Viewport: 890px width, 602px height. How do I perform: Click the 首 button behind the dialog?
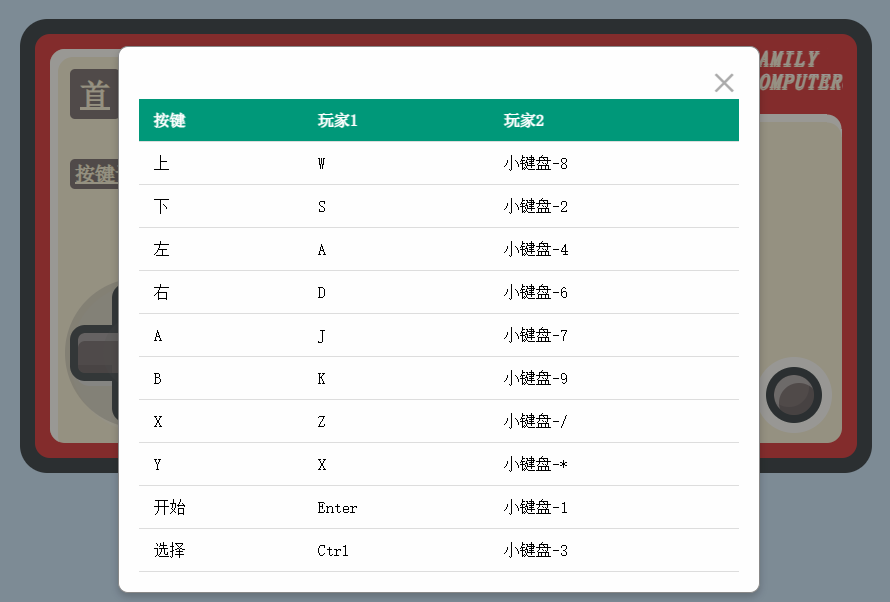[94, 94]
